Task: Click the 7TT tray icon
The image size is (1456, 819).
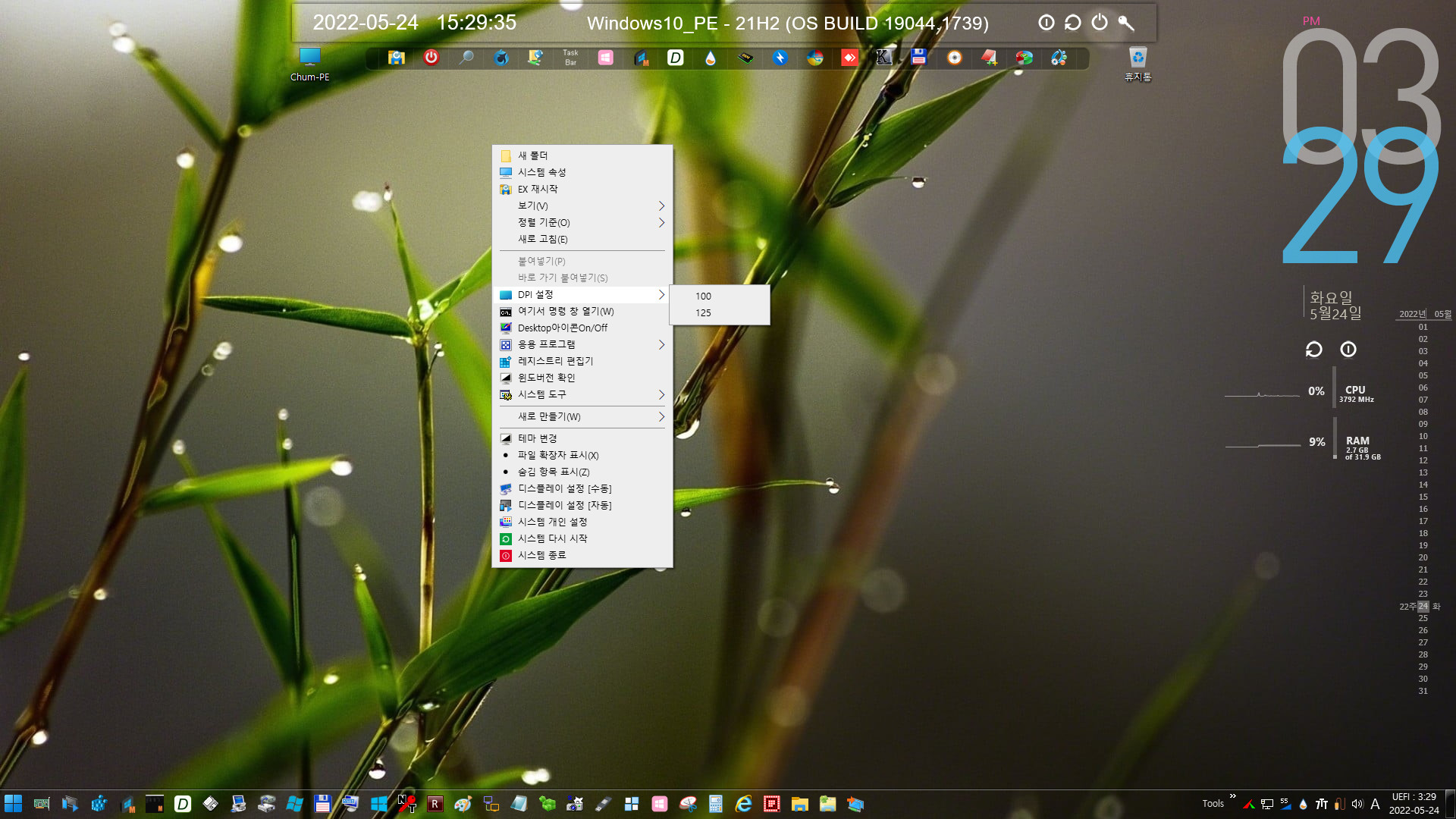Action: point(1321,804)
